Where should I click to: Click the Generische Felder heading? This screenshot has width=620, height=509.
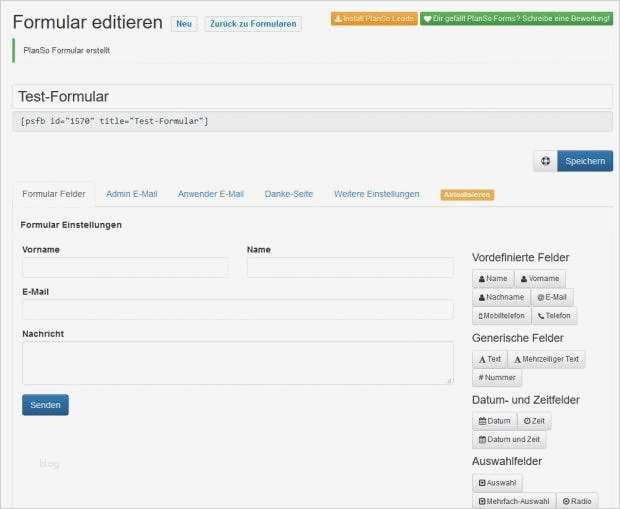[x=518, y=338]
